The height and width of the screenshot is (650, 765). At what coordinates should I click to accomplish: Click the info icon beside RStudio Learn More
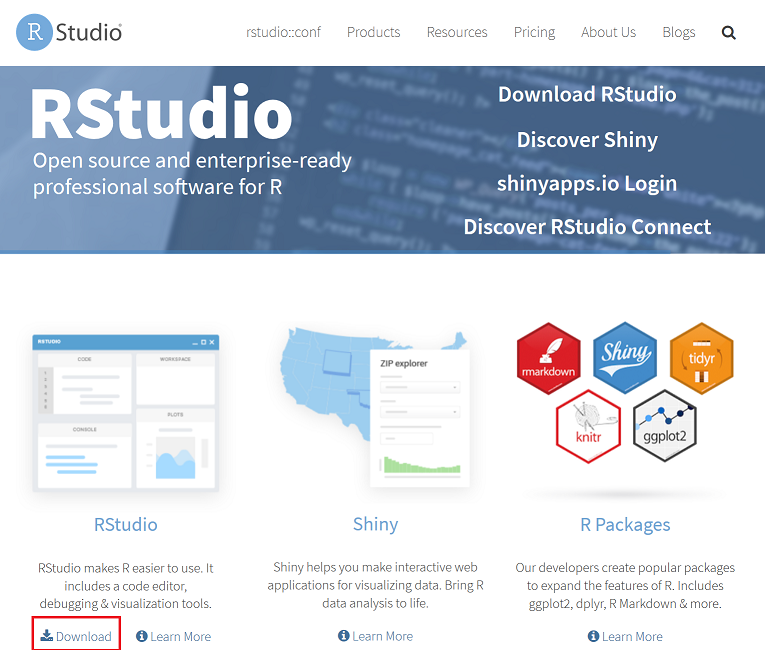coord(141,636)
